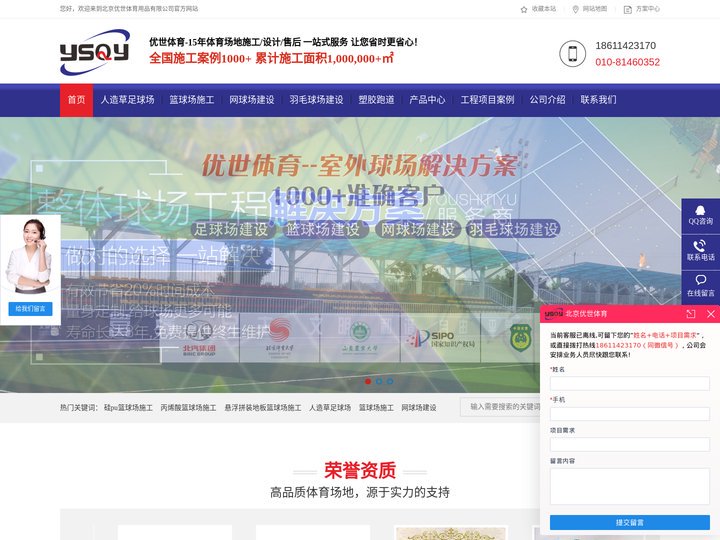Click the 悬浮拼装地板篮球场施工 keyword link
This screenshot has width=720, height=540.
(x=263, y=408)
